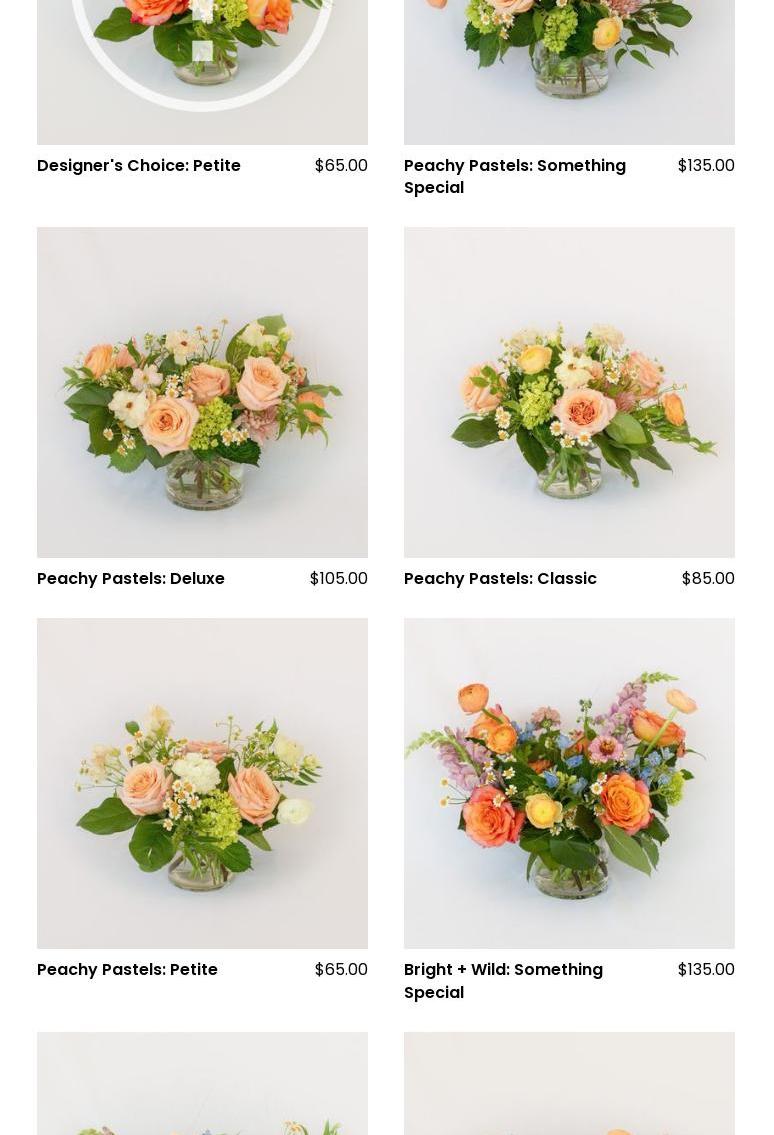Screen dimensions: 774x1135
Task: Open the Peachy Pastels: Petite title link
Action: point(127,970)
